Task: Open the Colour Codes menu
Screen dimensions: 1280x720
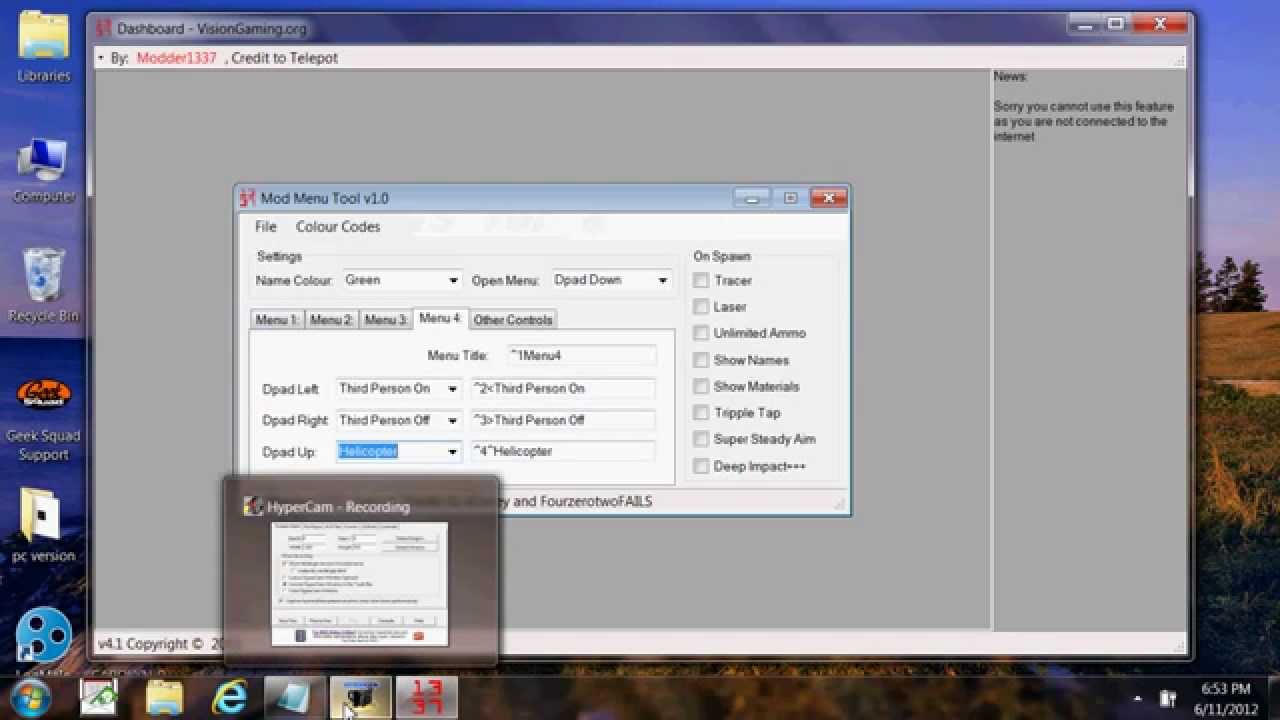Action: 338,227
